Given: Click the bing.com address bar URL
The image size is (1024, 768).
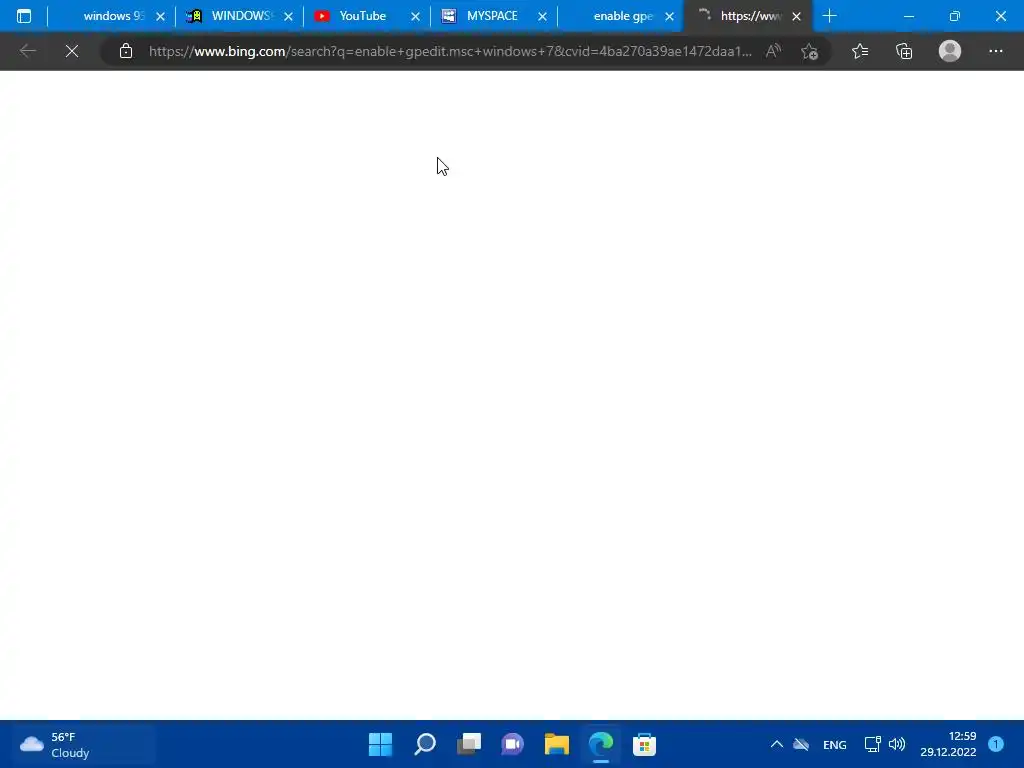Looking at the screenshot, I should pos(450,51).
